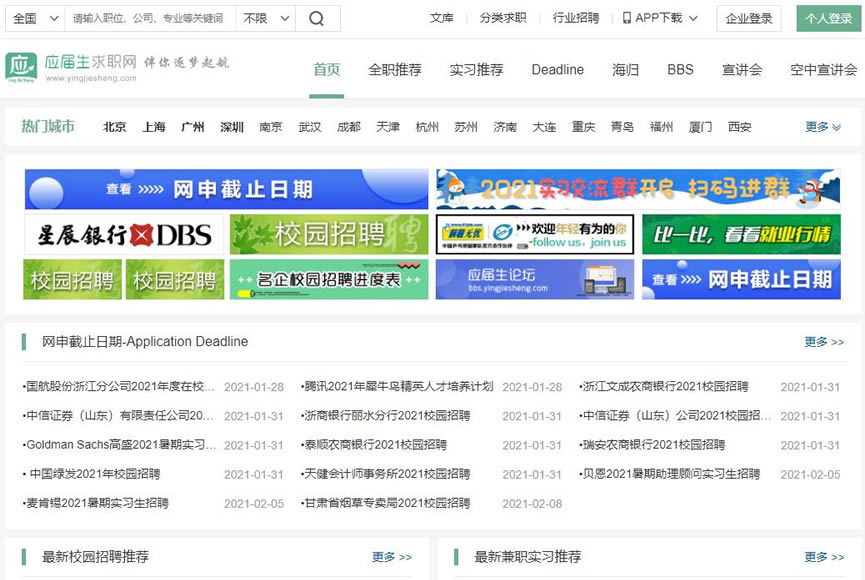The image size is (865, 580).
Task: Open the 空中宣讲会 nav tab
Action: [x=824, y=70]
